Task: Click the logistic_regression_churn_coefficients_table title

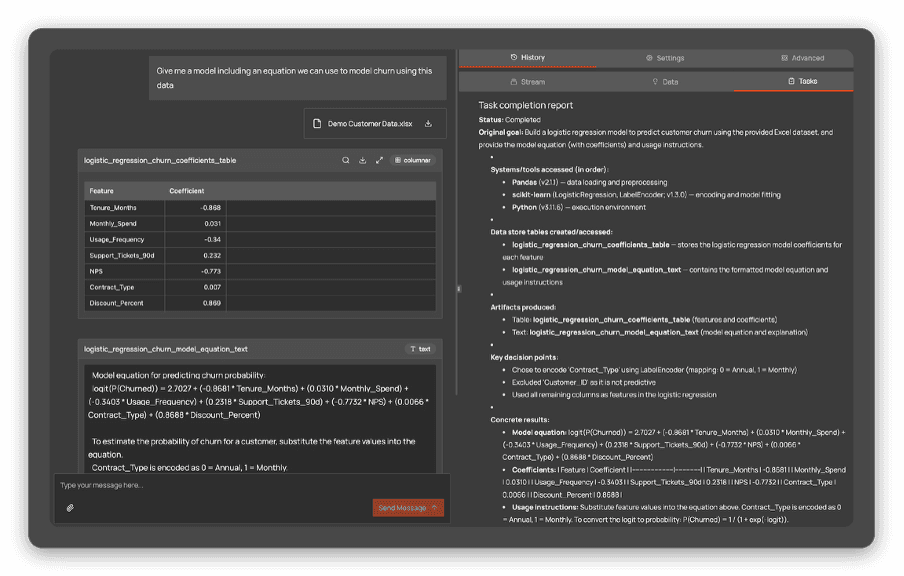Action: 160,160
